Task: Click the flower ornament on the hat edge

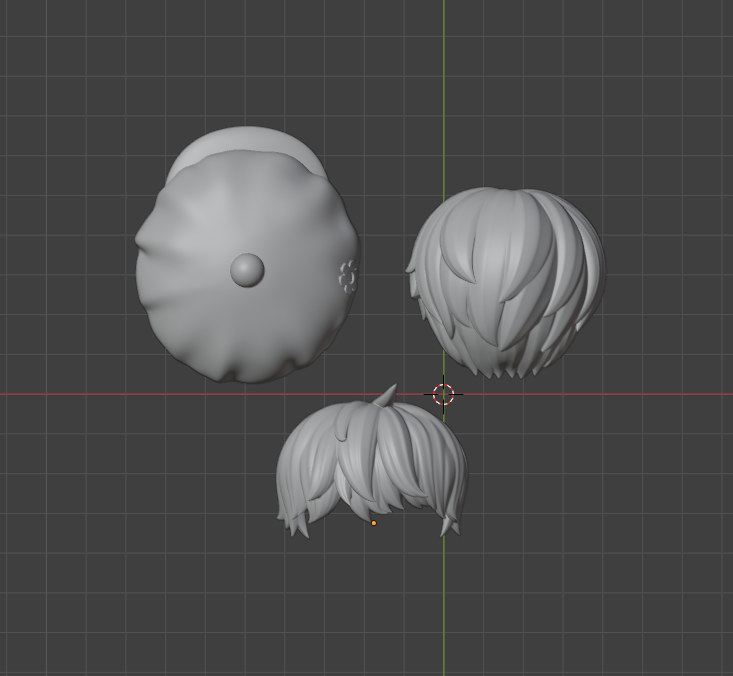Action: coord(348,275)
